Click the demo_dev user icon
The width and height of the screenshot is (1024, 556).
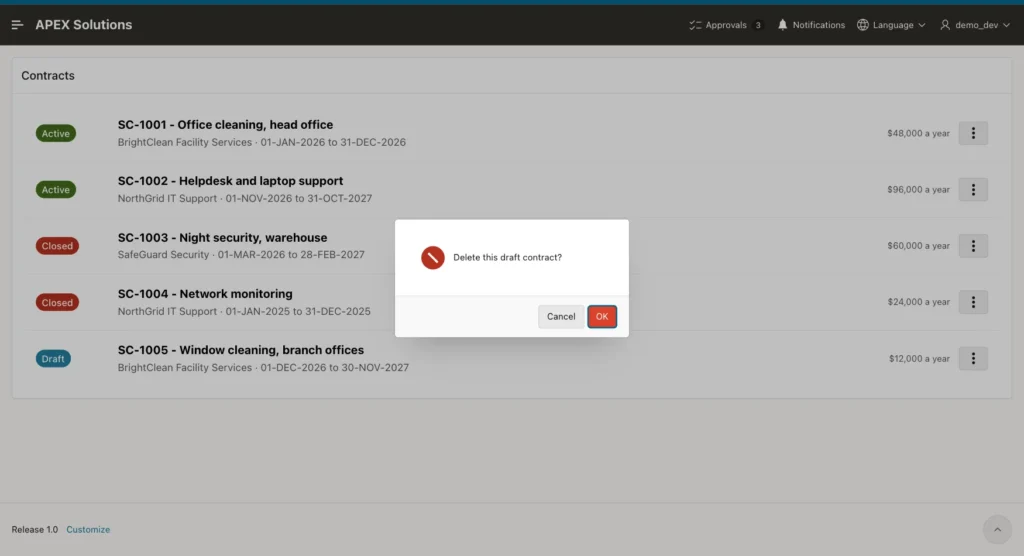945,25
